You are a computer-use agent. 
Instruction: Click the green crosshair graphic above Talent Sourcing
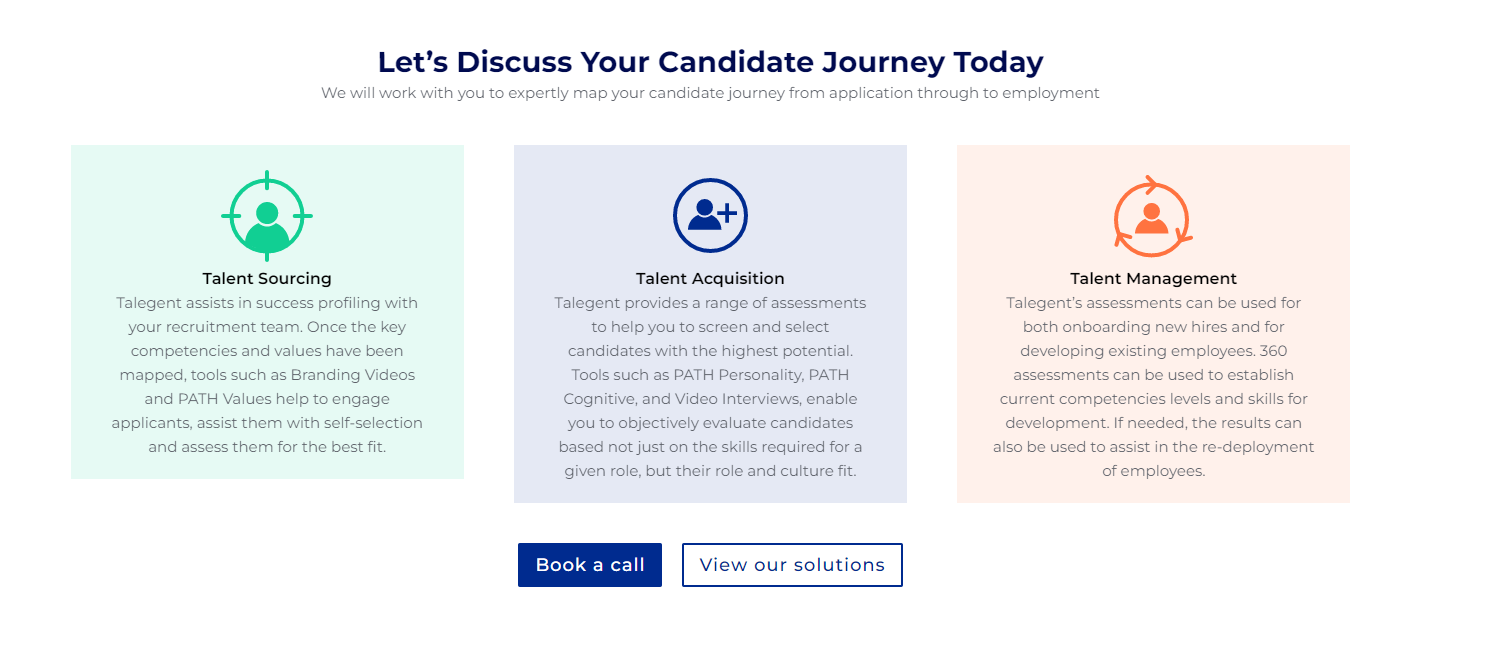265,214
